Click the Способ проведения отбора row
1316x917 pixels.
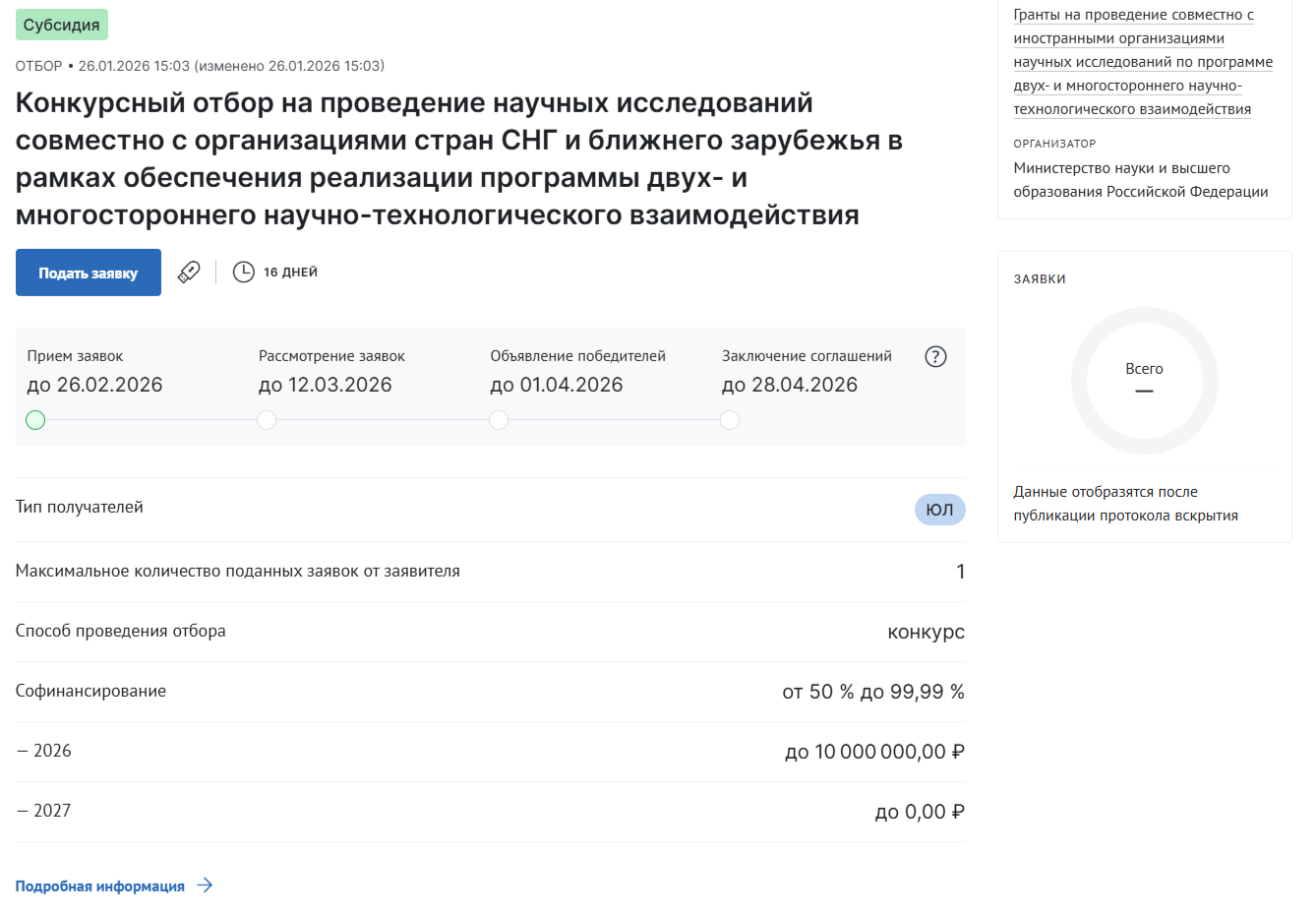(x=490, y=632)
